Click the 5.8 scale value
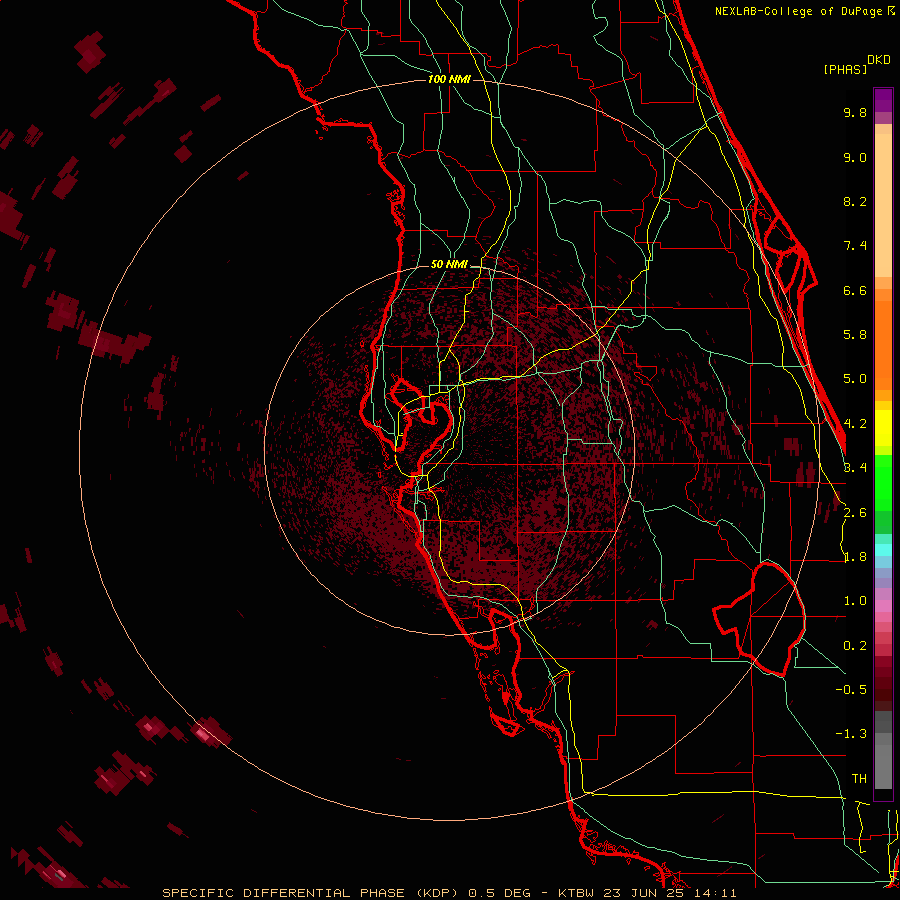The width and height of the screenshot is (900, 900). 855,335
